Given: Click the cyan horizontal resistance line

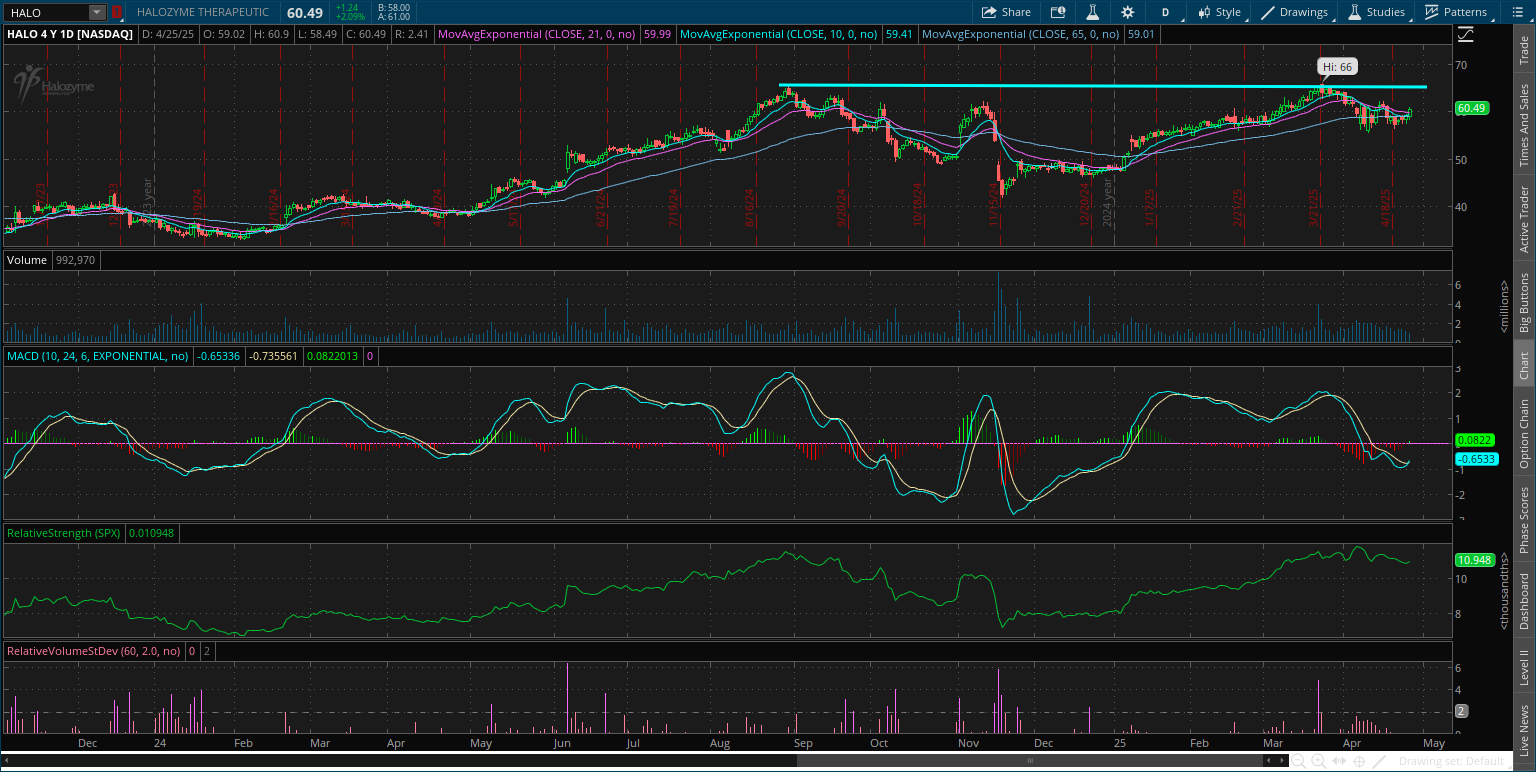Looking at the screenshot, I should pos(1102,87).
